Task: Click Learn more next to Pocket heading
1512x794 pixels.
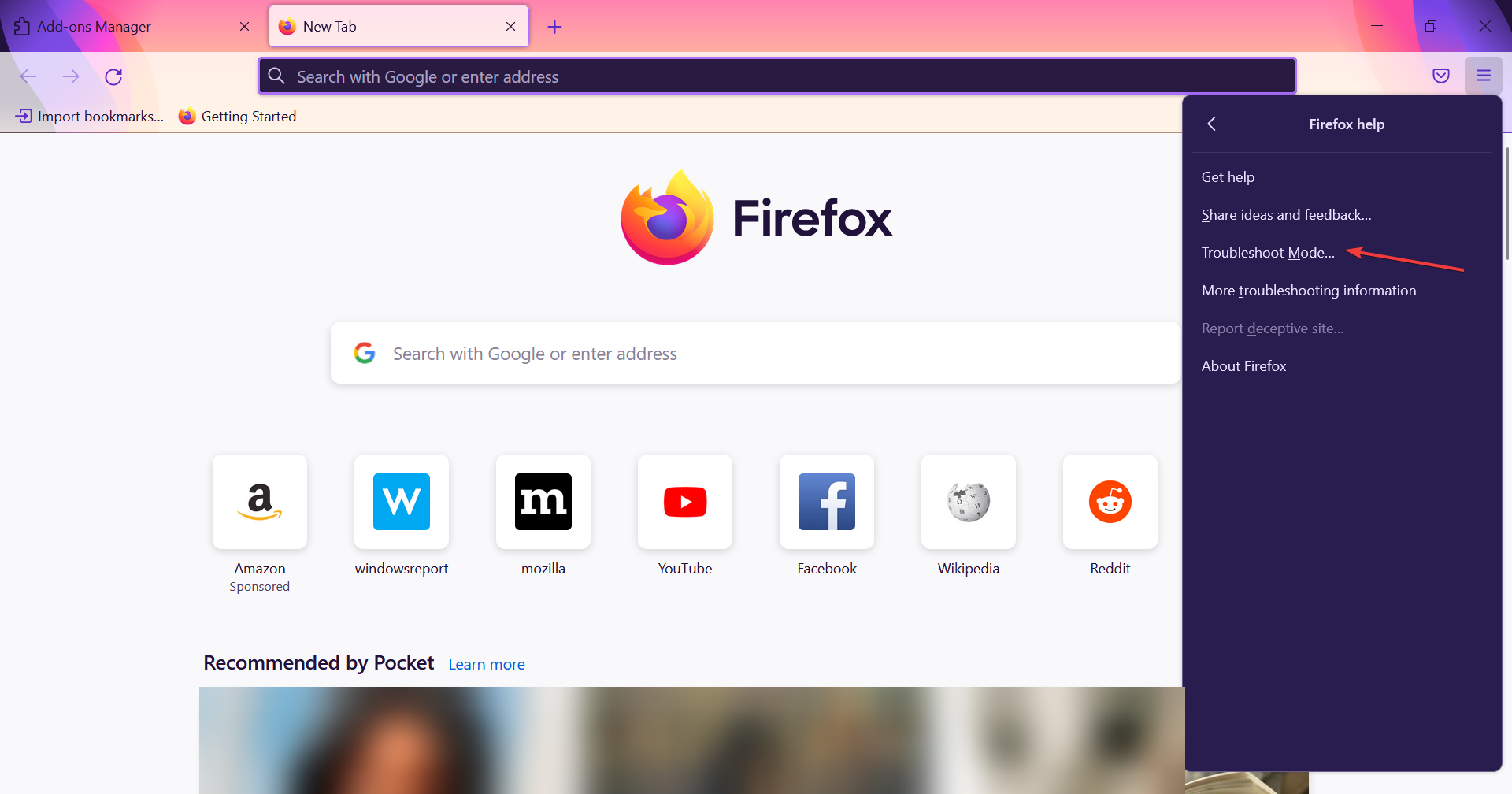Action: tap(487, 664)
